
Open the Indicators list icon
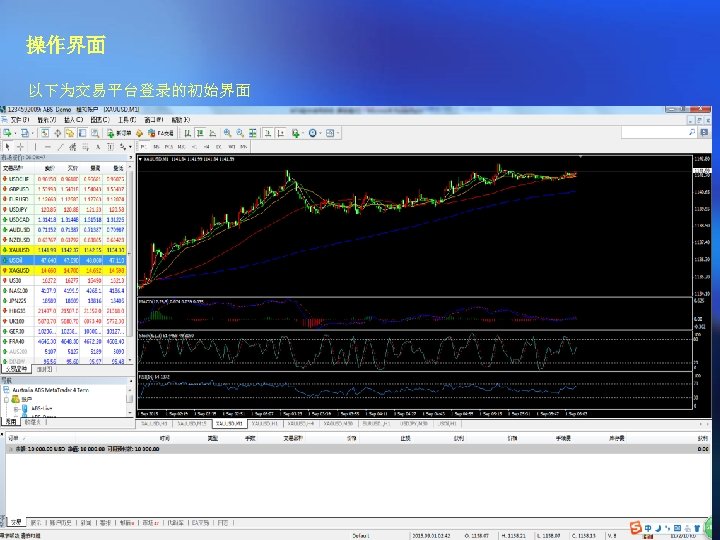pos(295,133)
